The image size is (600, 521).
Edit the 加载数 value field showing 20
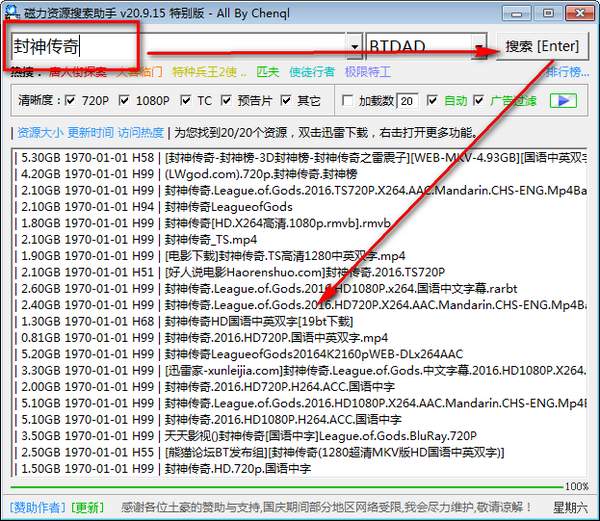[408, 101]
